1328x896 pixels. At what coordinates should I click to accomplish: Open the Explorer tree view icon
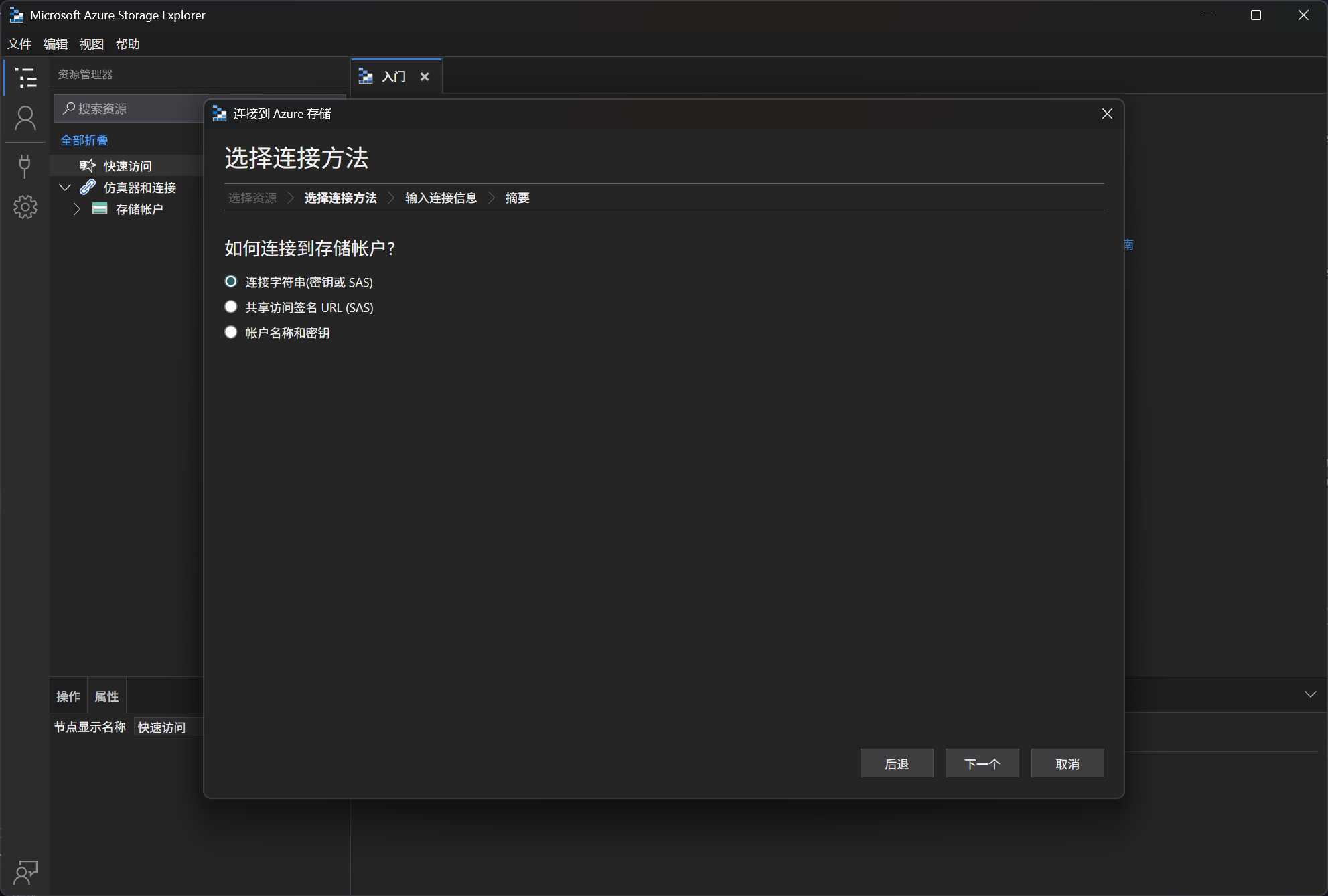tap(25, 78)
